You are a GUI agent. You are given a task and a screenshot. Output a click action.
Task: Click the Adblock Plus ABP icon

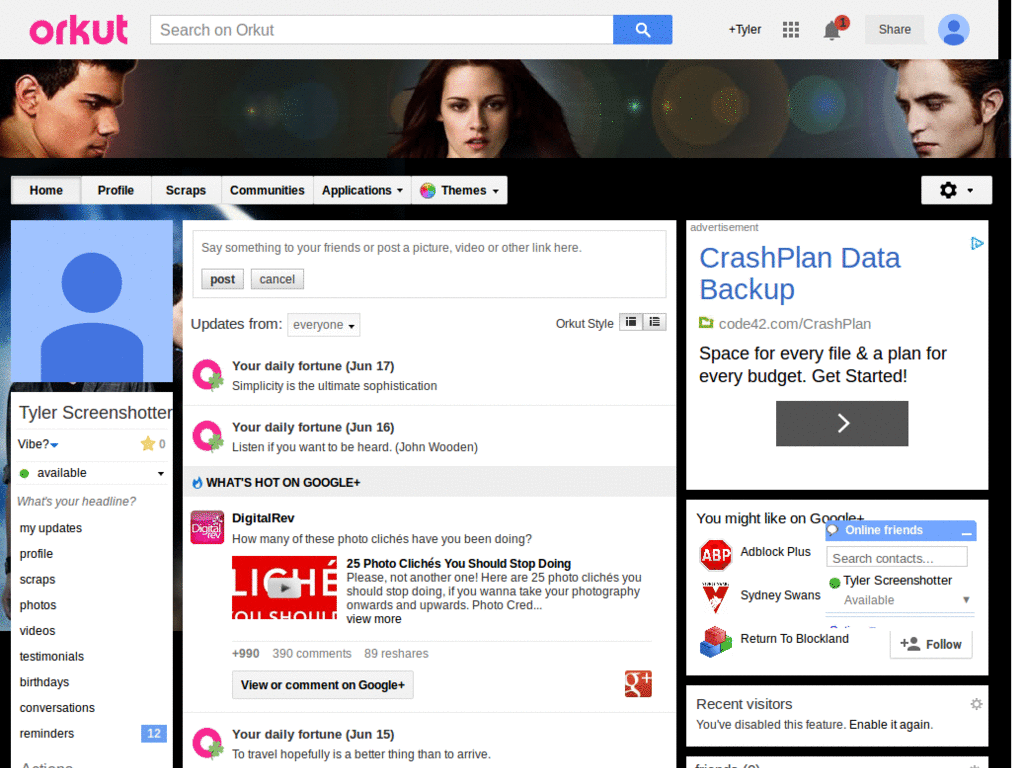point(716,555)
